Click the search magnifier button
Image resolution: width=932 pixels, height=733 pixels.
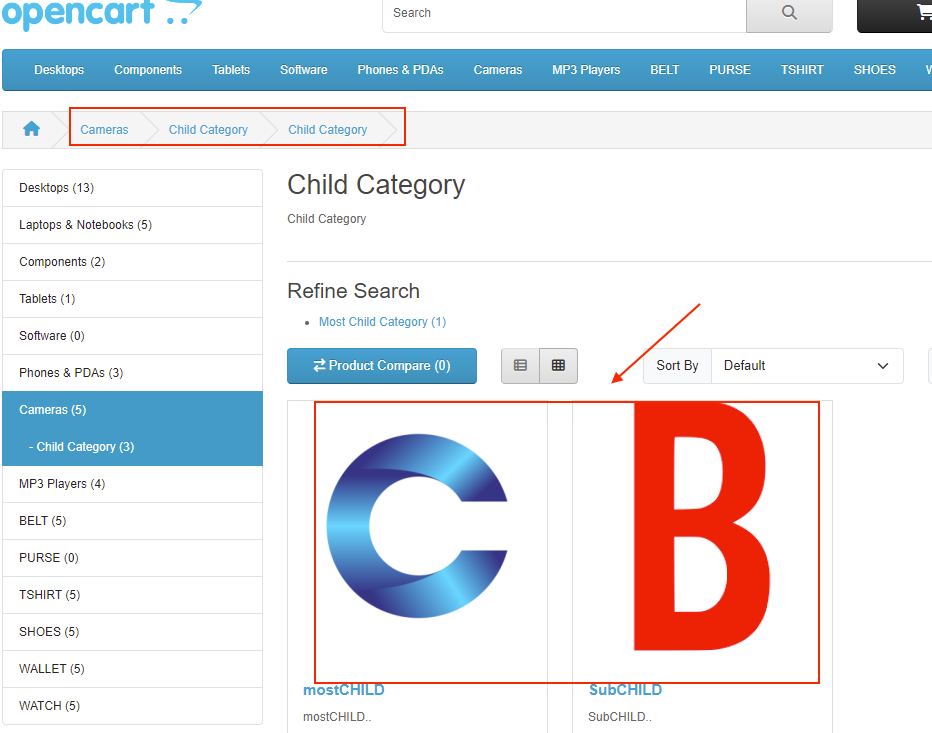tap(789, 13)
